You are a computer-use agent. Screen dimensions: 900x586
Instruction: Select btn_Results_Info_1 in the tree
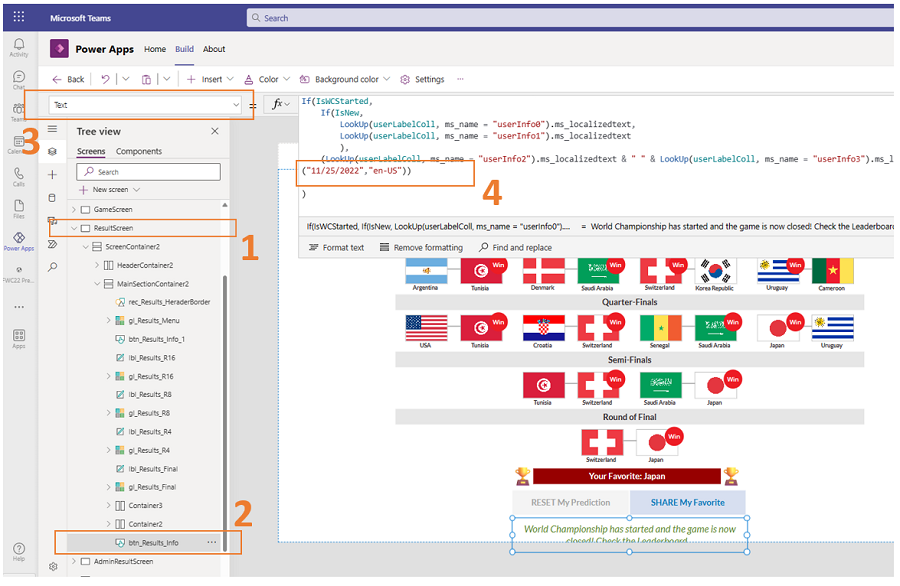pyautogui.click(x=156, y=339)
